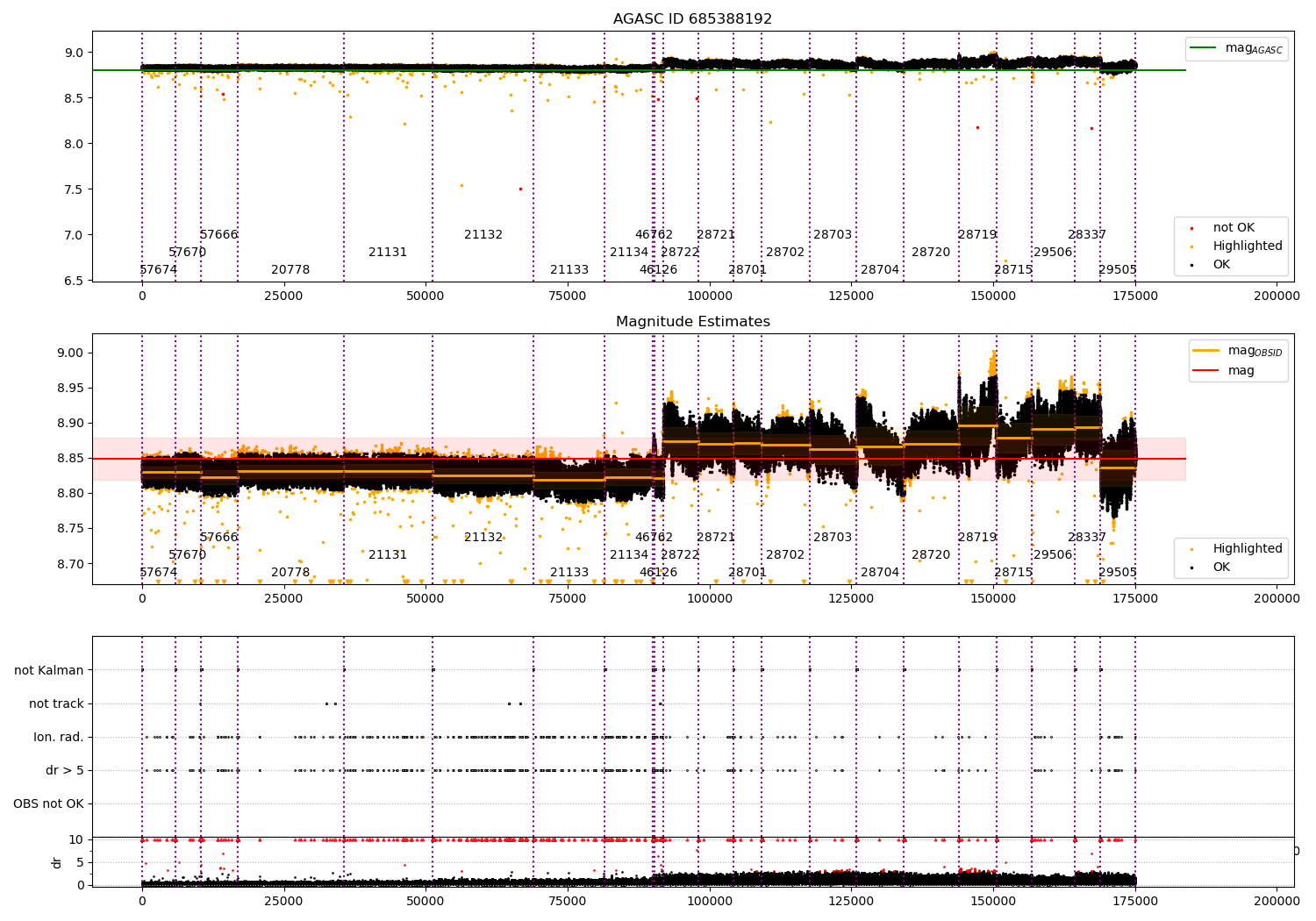Viewport: 1316px width, 921px height.
Task: Click the 'AGASC ID 685388192' plot title
Action: coord(692,19)
